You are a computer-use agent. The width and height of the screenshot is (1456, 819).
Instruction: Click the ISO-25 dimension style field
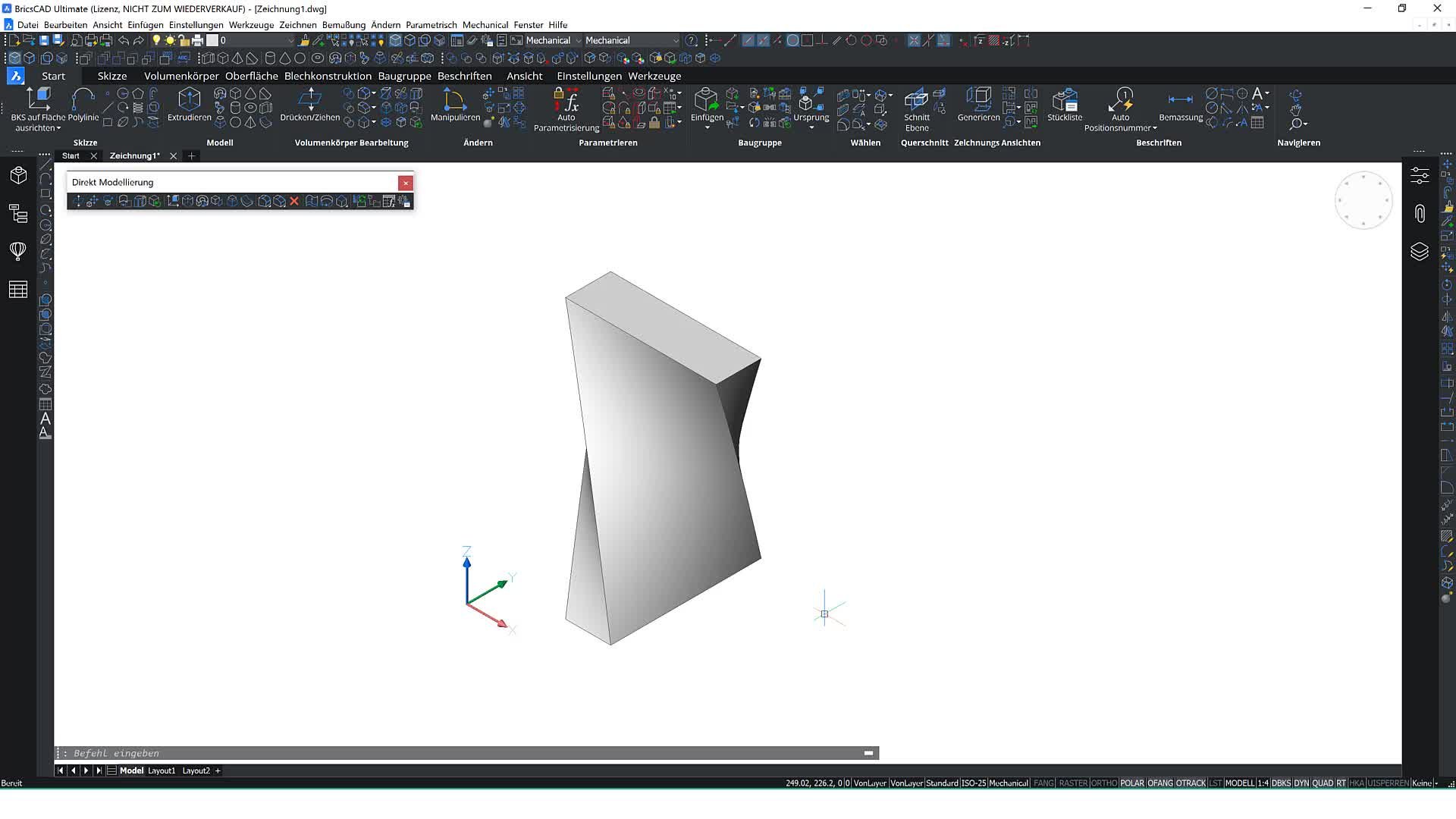click(x=974, y=783)
